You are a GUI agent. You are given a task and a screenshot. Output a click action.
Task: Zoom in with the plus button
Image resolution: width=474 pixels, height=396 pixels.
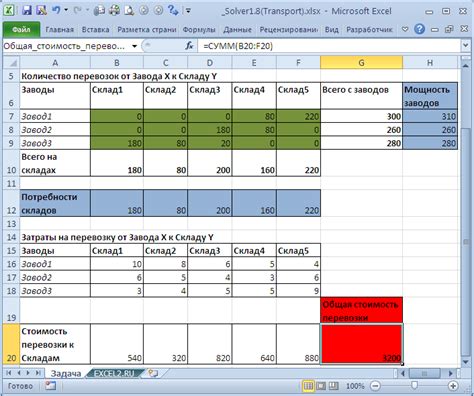(453, 386)
